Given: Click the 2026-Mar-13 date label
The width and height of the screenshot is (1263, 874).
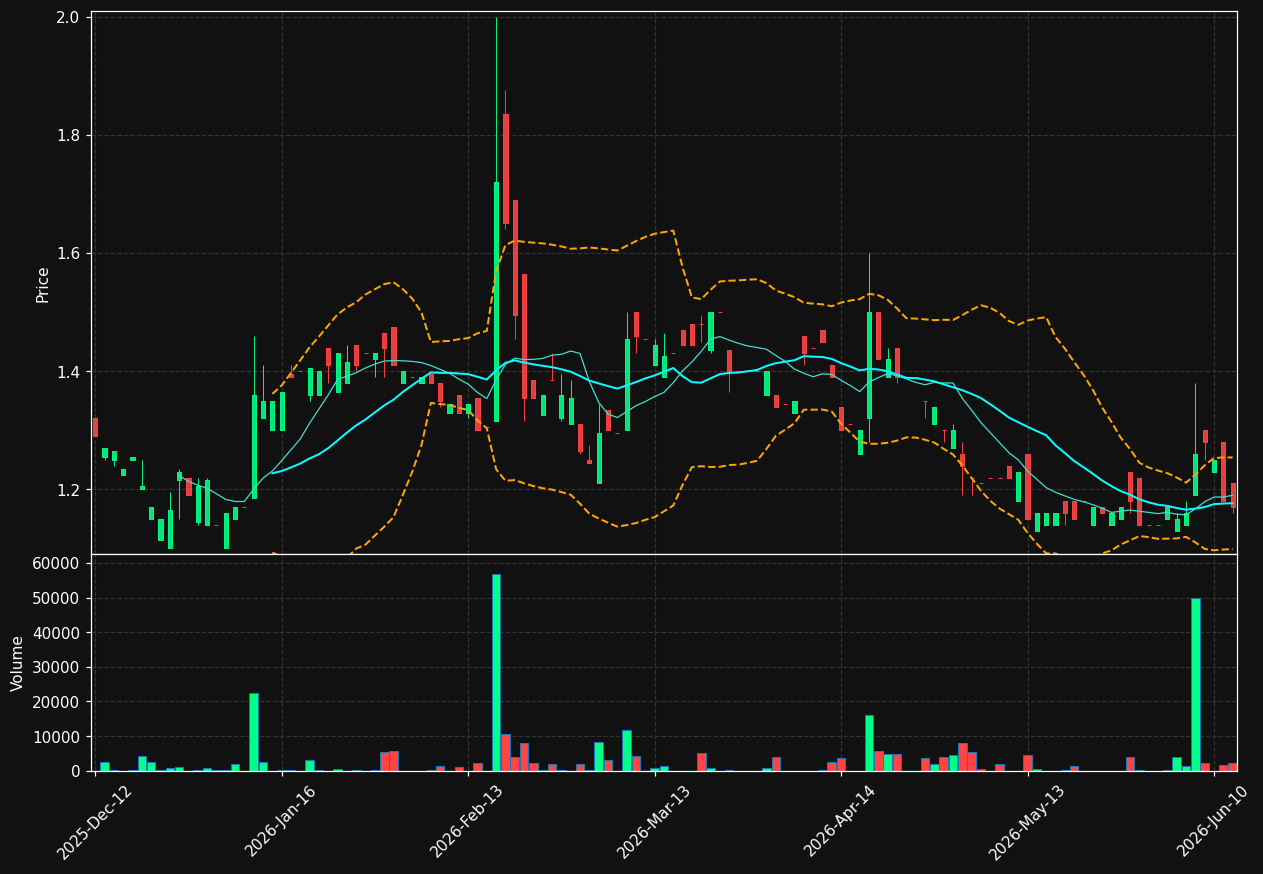Looking at the screenshot, I should [x=653, y=822].
